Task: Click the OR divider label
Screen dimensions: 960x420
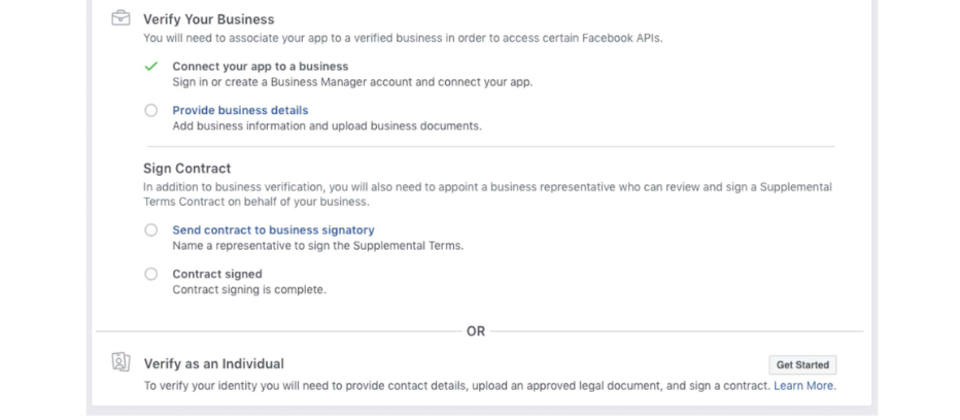Action: click(476, 331)
